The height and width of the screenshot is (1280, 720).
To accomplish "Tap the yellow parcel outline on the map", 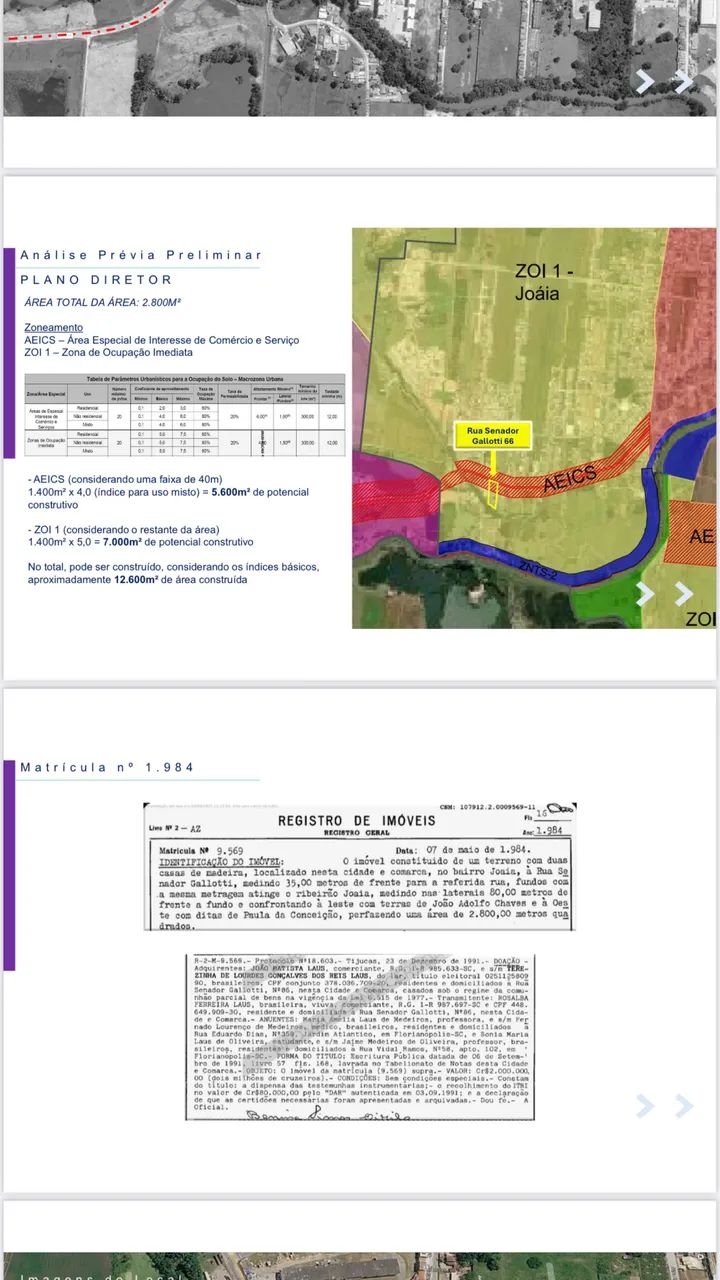I will pyautogui.click(x=493, y=494).
